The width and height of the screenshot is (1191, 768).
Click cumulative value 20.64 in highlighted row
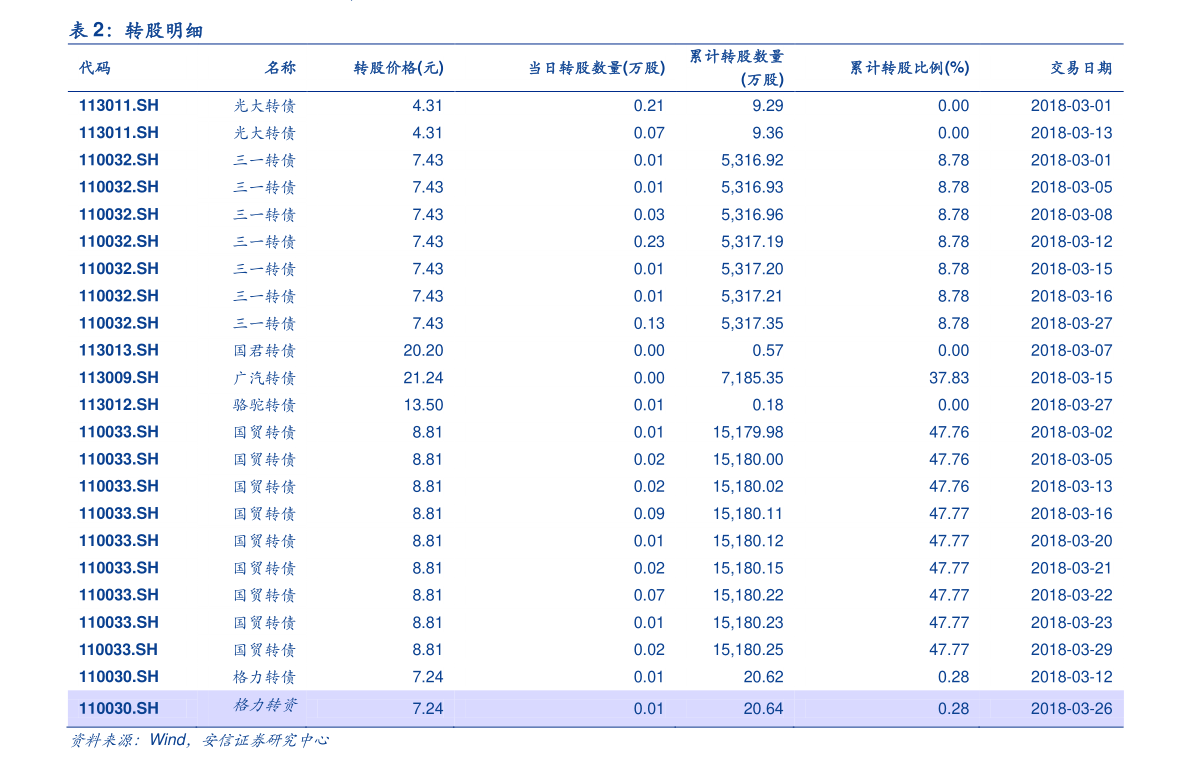point(763,709)
